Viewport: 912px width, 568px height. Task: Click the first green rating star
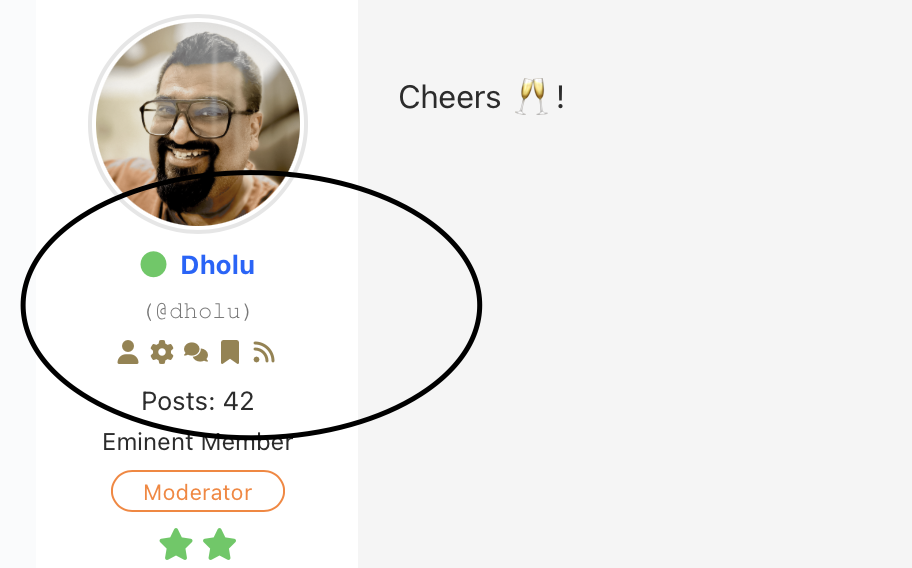[176, 544]
